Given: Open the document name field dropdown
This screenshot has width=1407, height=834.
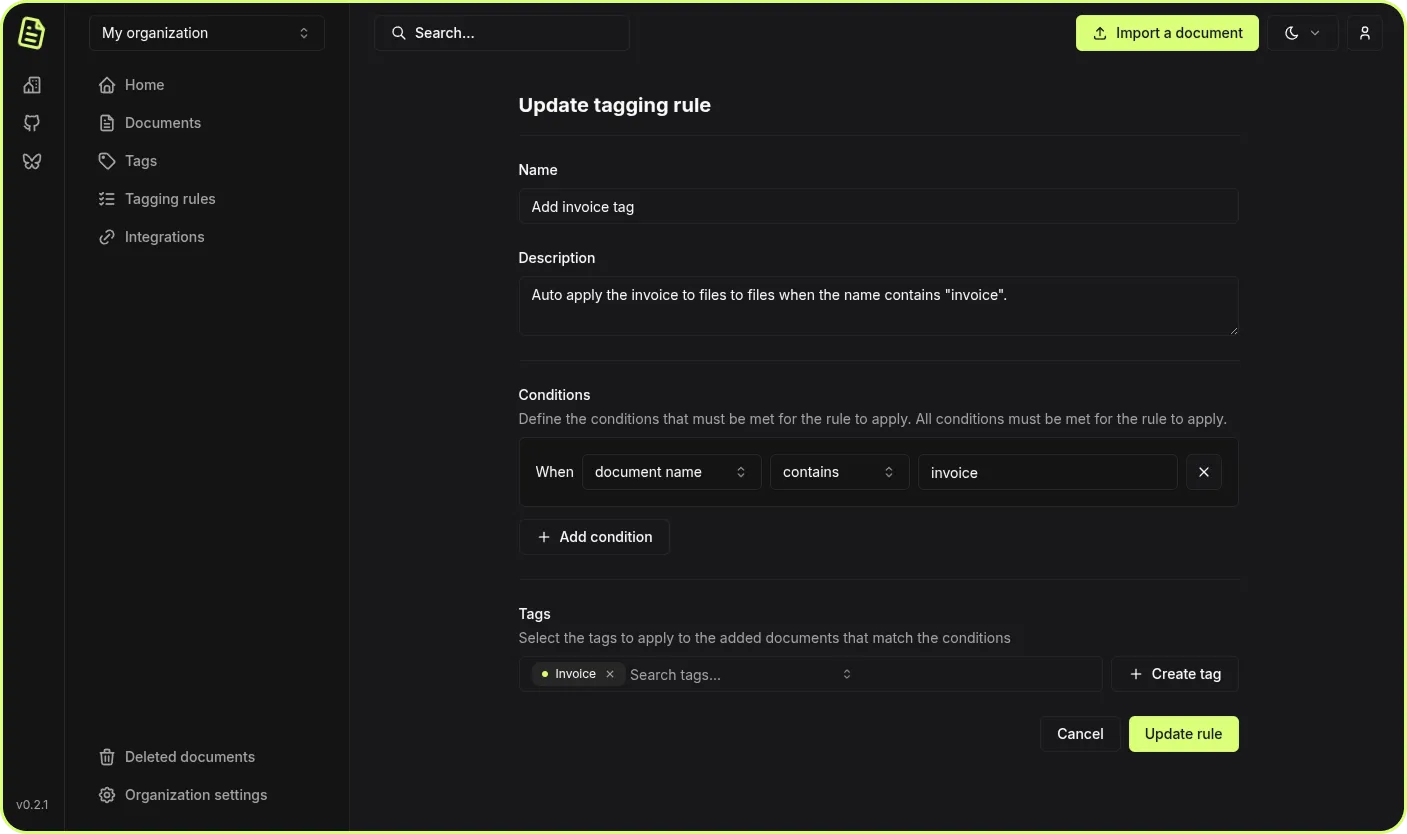Looking at the screenshot, I should point(670,472).
